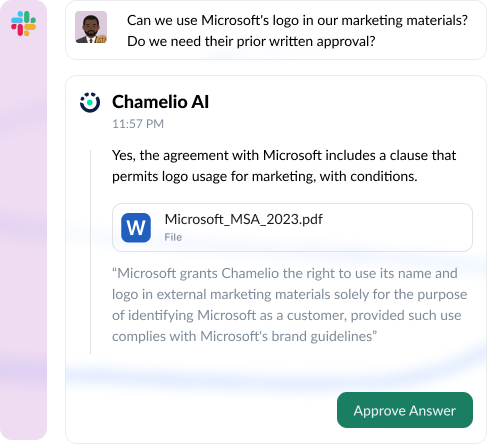Click the "of identifying Microsoft as a customer" line
487x444 pixels.
[287, 315]
